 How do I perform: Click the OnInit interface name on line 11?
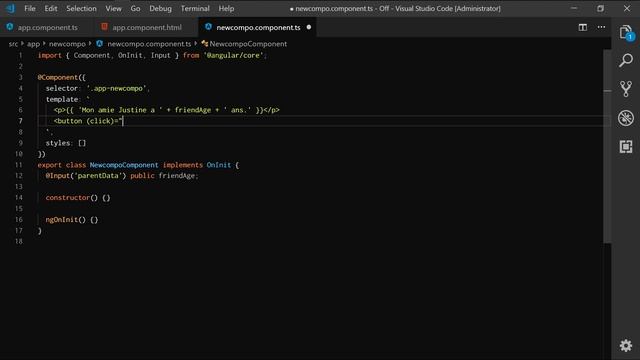pos(219,165)
